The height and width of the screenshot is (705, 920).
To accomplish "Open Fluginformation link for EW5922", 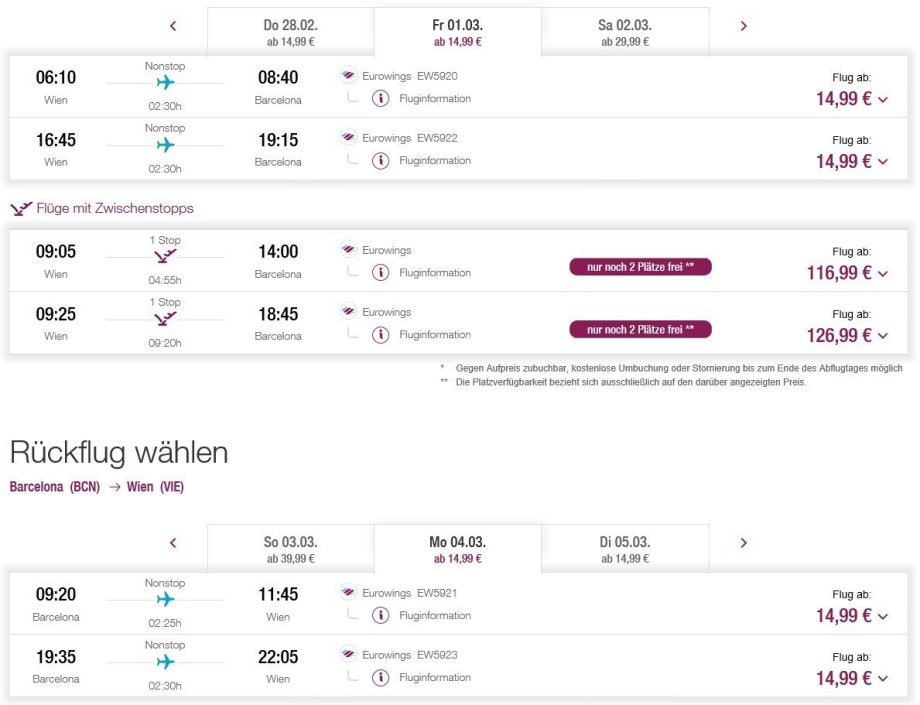I will coord(435,160).
